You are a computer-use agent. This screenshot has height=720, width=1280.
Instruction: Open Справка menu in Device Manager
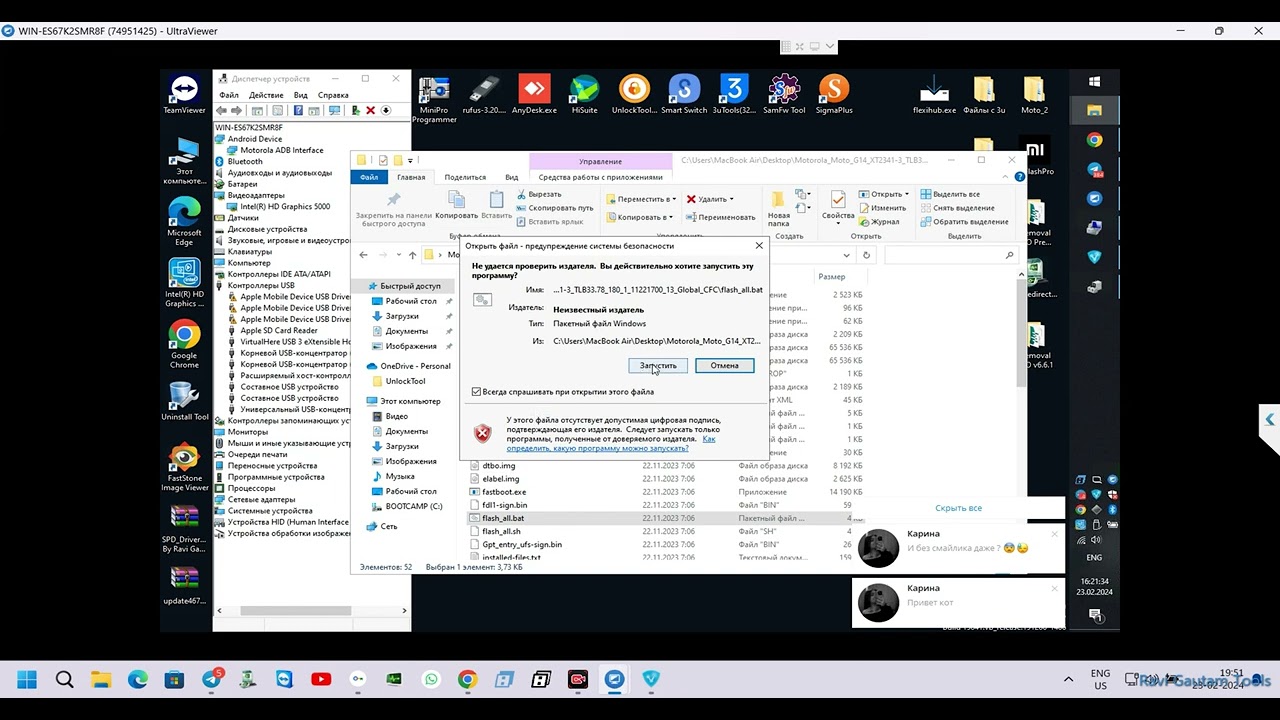pos(332,95)
